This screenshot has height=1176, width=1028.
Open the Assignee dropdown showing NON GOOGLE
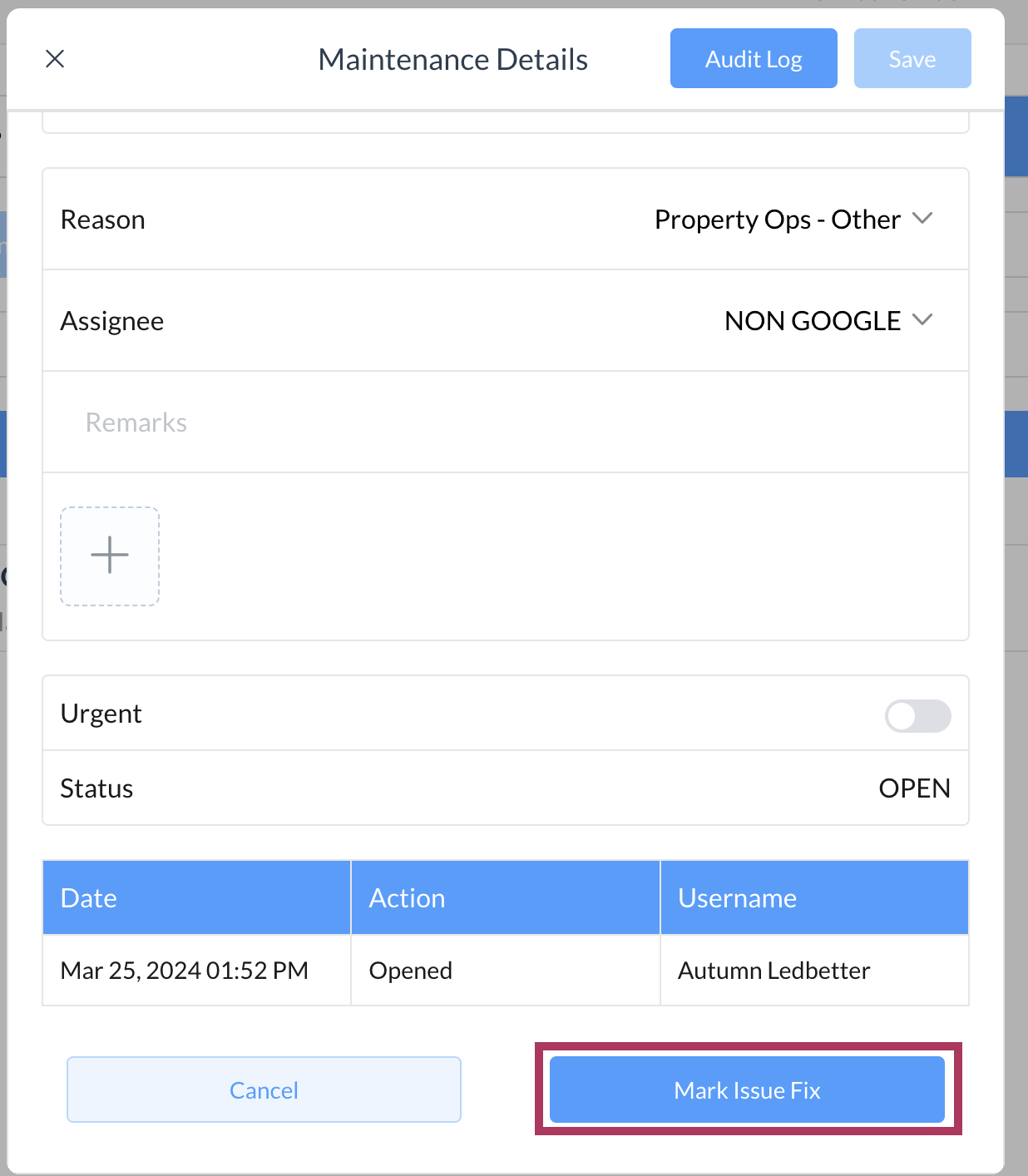click(x=812, y=321)
